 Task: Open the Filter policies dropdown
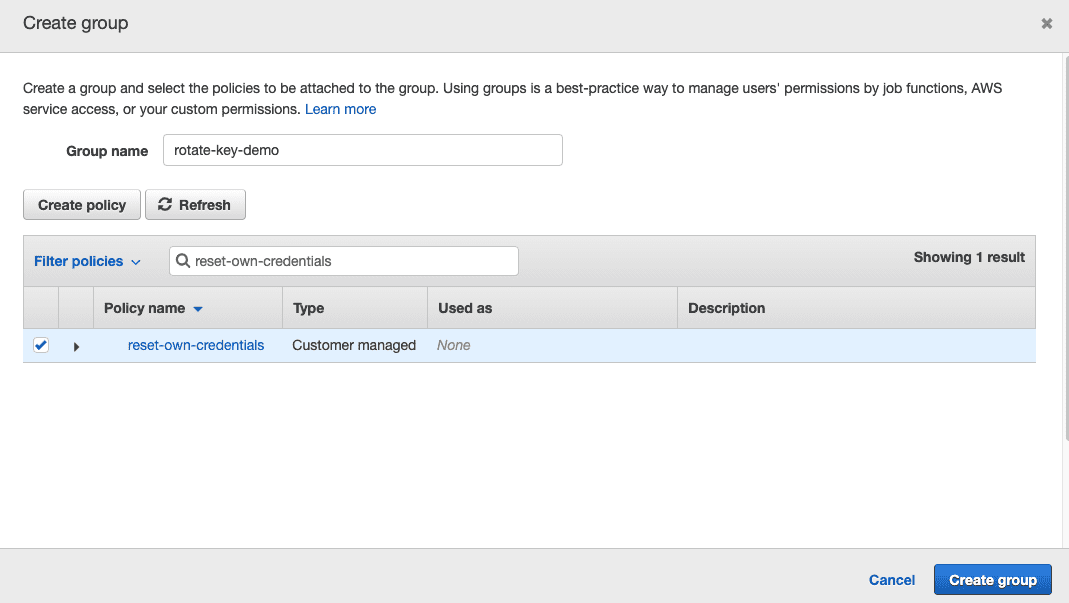pos(87,261)
